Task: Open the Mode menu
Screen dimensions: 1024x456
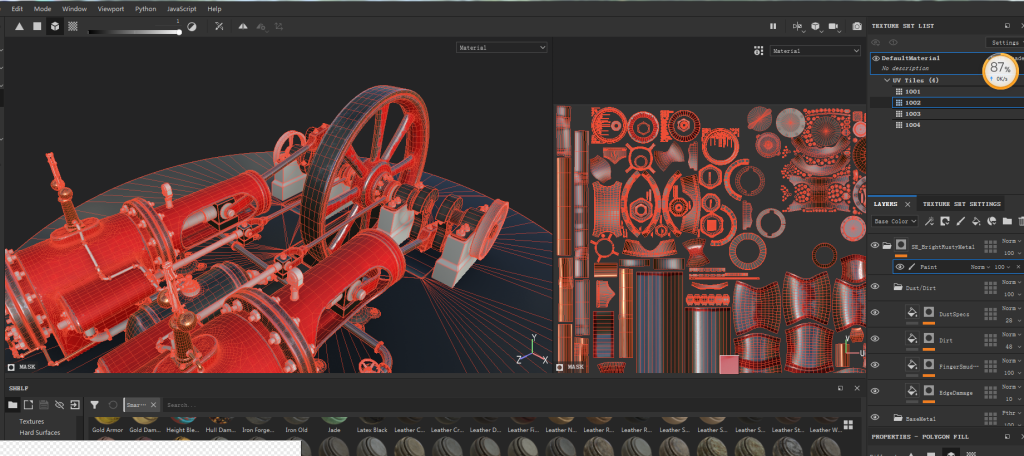Action: (x=42, y=9)
